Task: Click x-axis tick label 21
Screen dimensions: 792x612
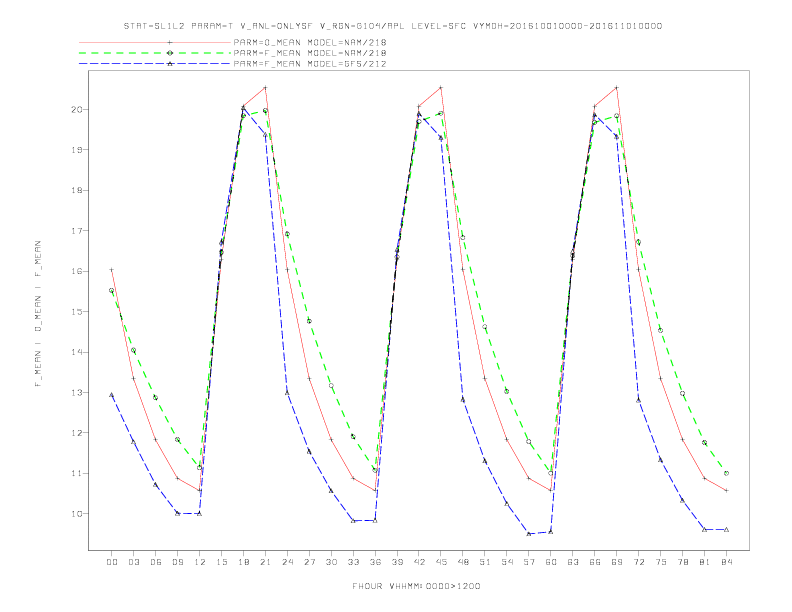Action: point(265,562)
